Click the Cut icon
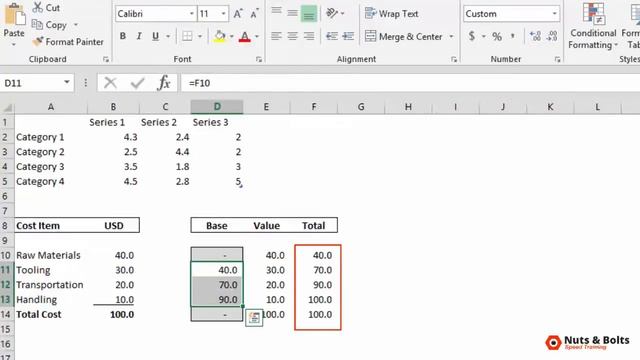This screenshot has width=640, height=360. [x=38, y=7]
